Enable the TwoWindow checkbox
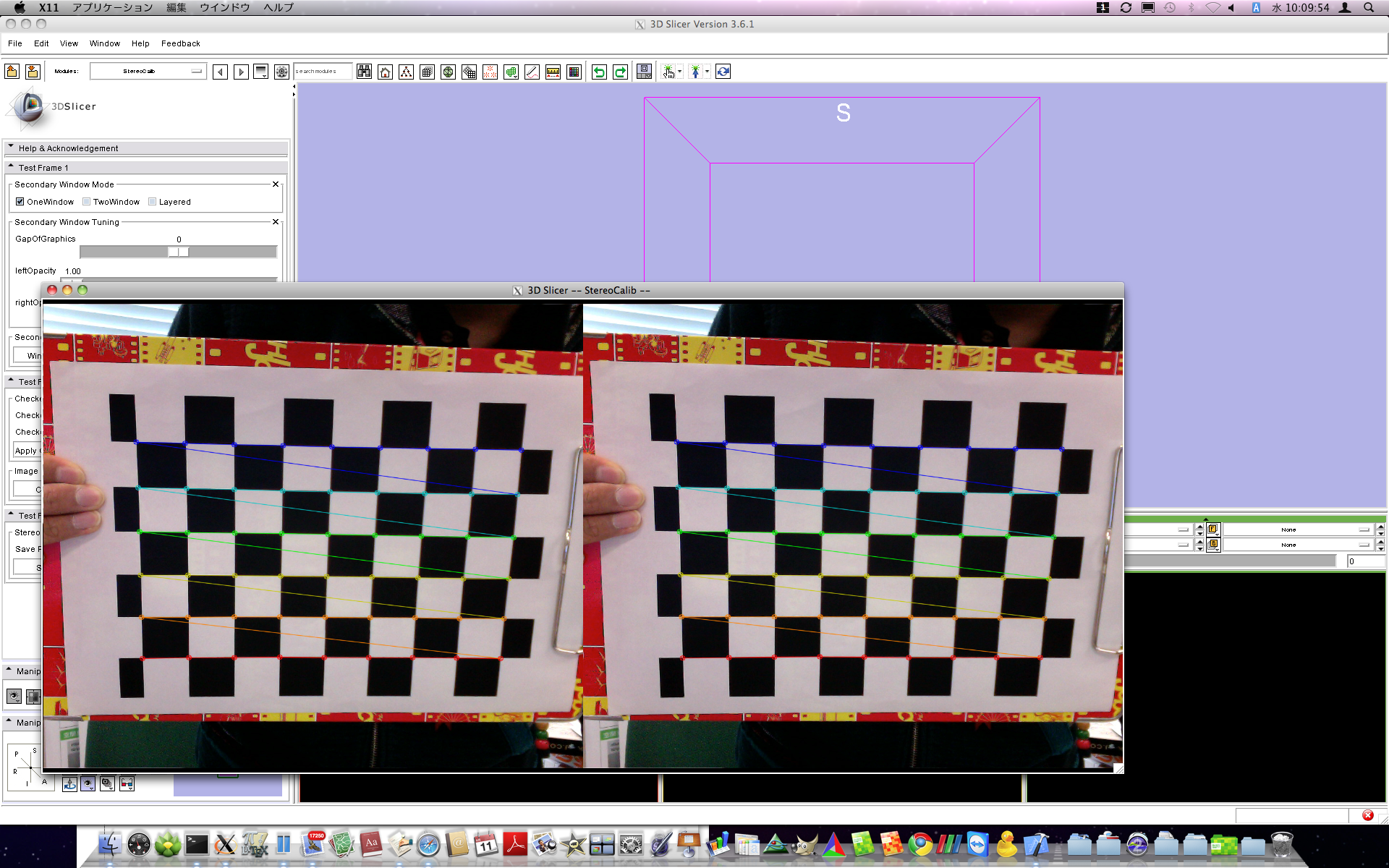 pos(86,202)
